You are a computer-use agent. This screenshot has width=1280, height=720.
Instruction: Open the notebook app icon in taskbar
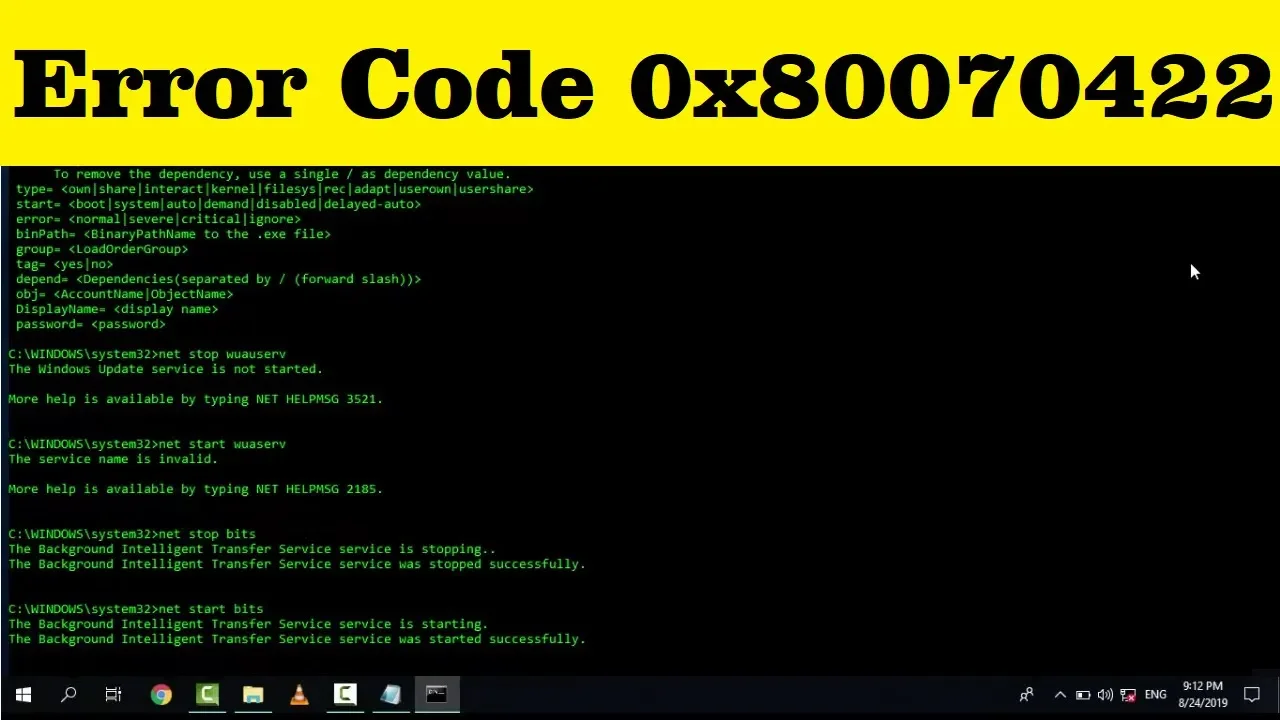click(391, 694)
